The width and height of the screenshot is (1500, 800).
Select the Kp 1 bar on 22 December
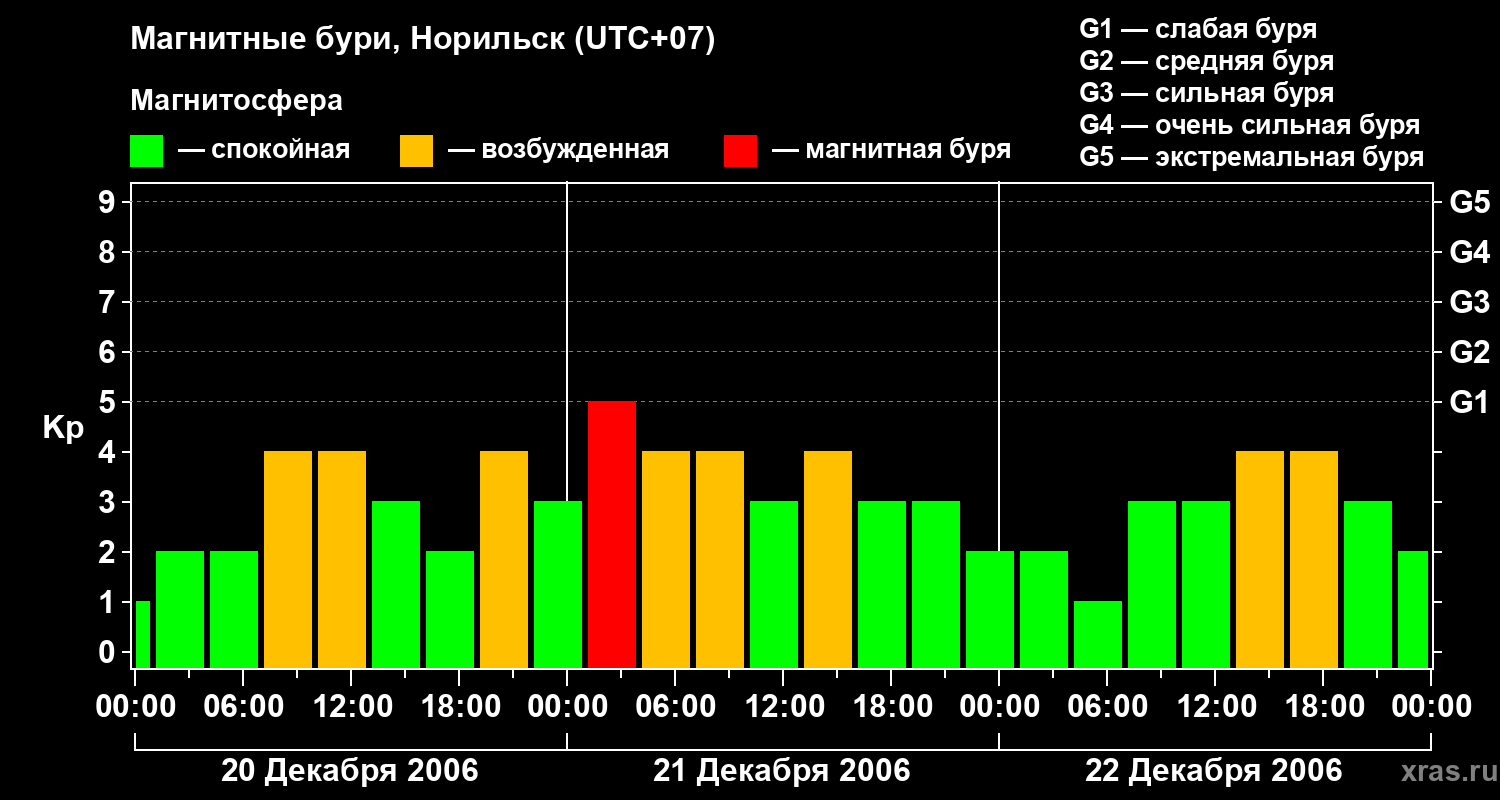click(x=1098, y=634)
